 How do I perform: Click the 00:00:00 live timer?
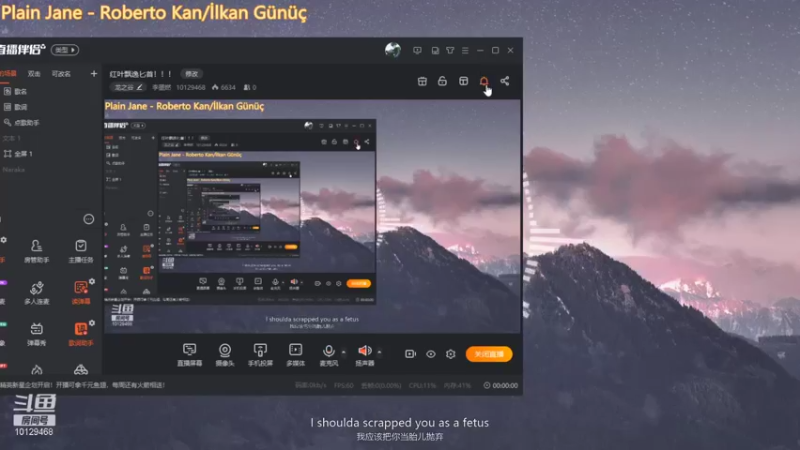tap(501, 385)
